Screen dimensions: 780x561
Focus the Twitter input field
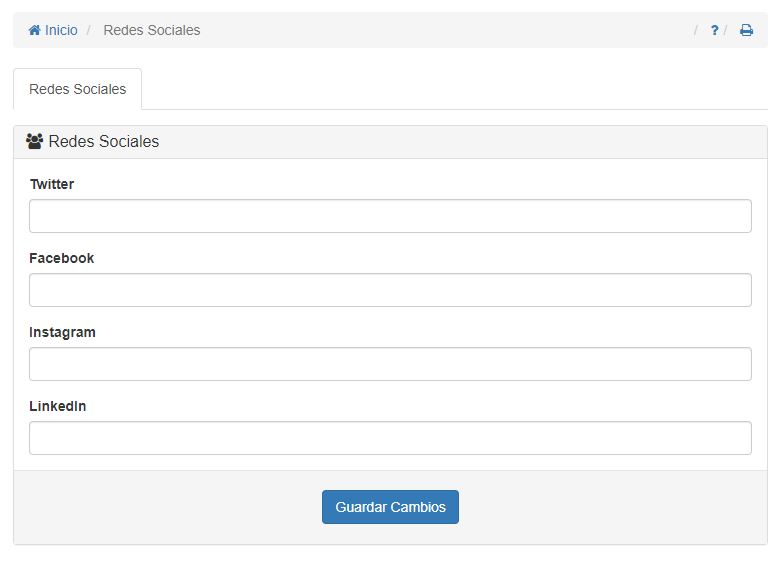coord(390,216)
